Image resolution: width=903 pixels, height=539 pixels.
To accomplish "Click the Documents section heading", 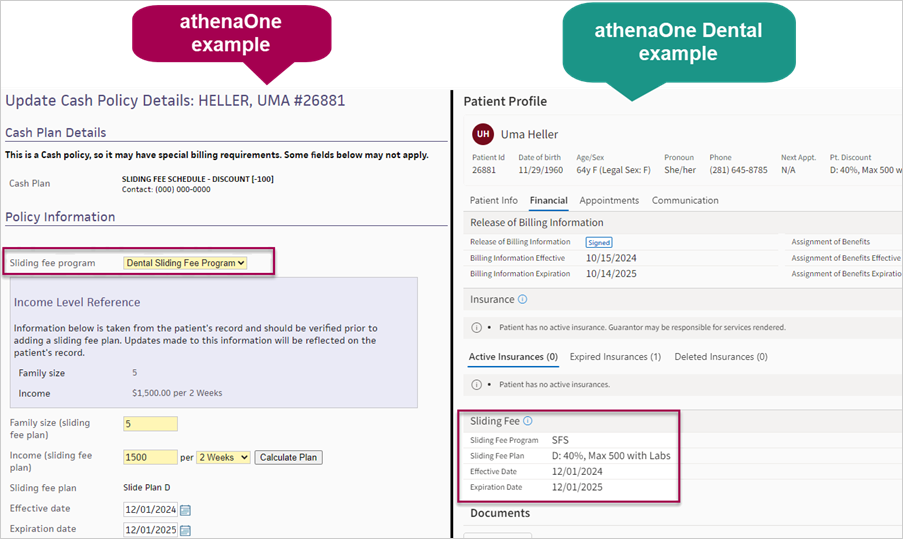I will 500,513.
